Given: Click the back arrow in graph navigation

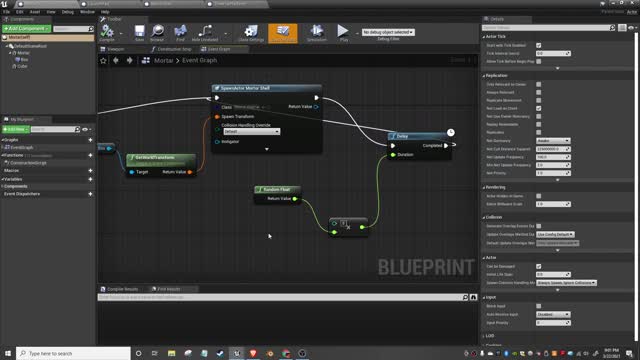Looking at the screenshot, I should point(116,60).
